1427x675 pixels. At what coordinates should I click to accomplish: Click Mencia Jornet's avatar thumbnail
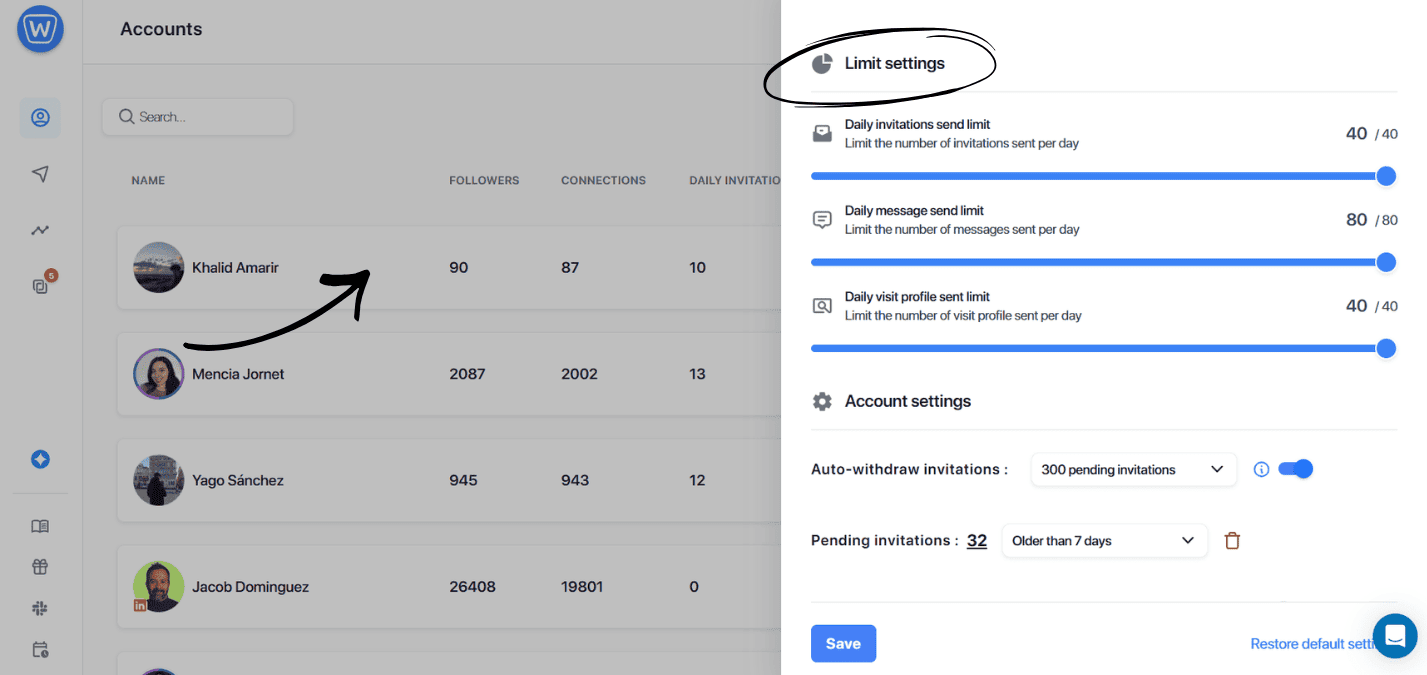coord(159,374)
